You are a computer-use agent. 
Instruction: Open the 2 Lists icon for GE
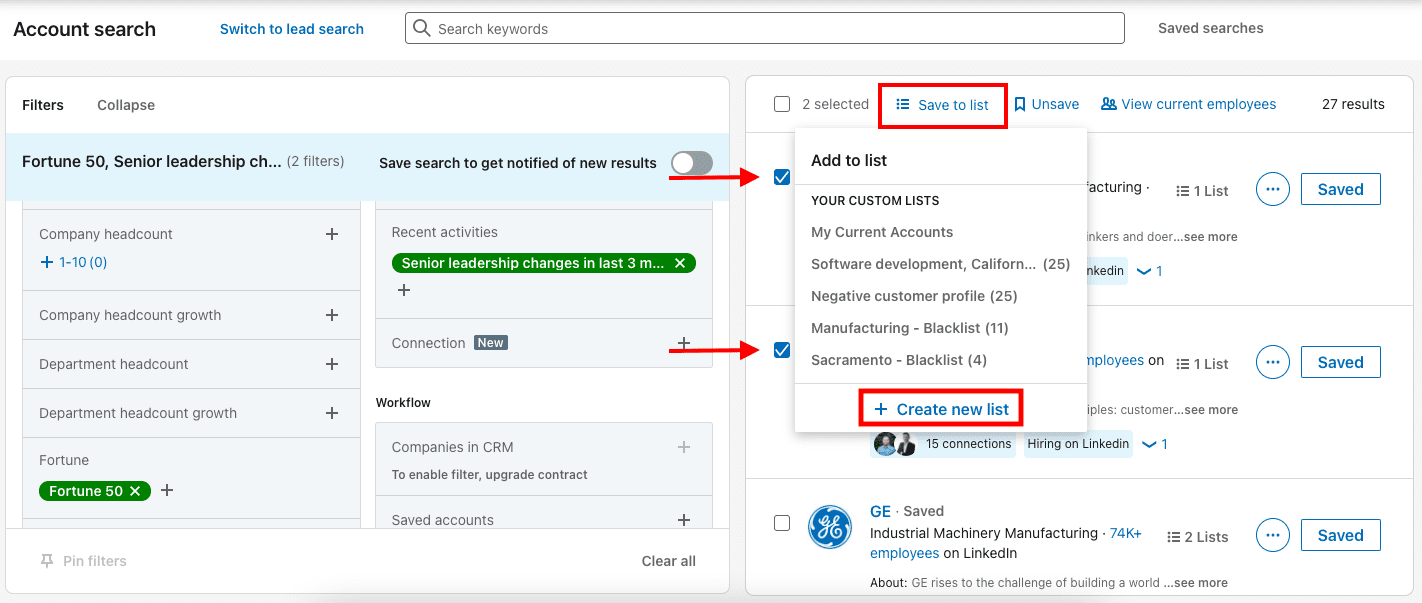(x=1173, y=537)
